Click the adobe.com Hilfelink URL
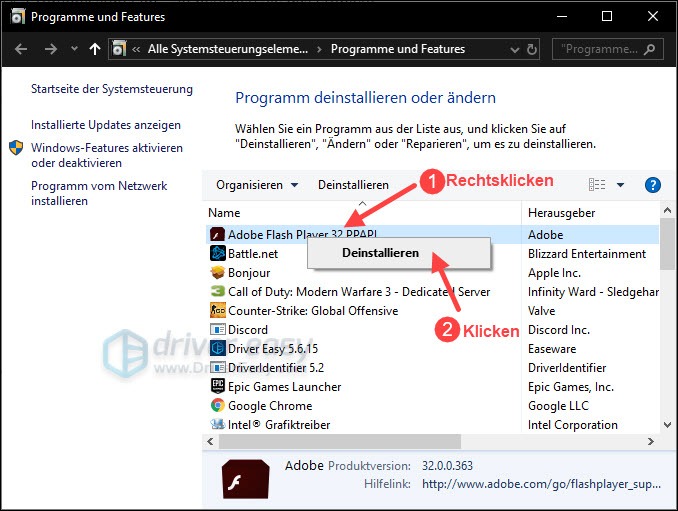Viewport: 678px width, 511px height. pyautogui.click(x=541, y=484)
